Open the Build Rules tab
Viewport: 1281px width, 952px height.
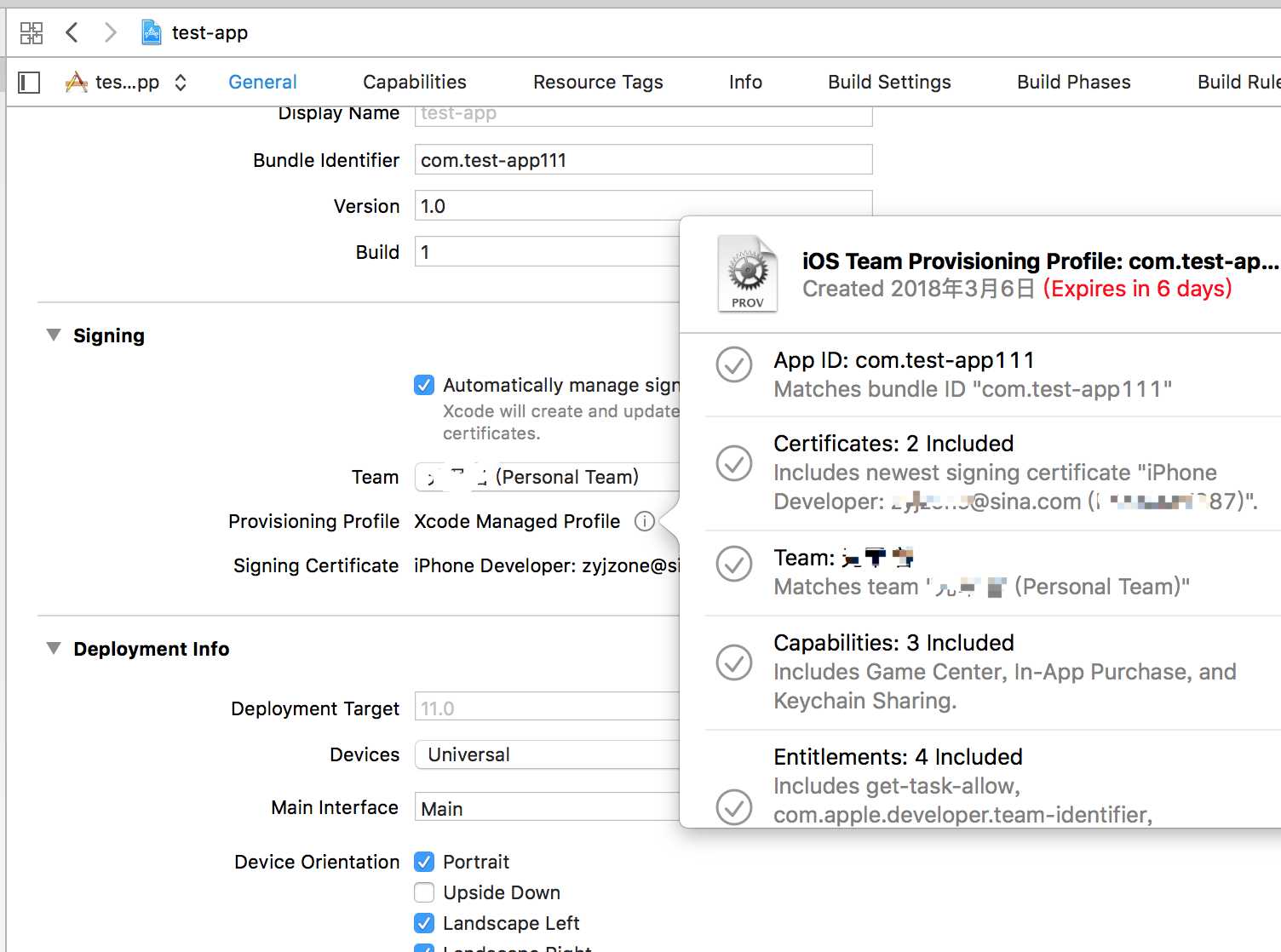pos(1238,83)
